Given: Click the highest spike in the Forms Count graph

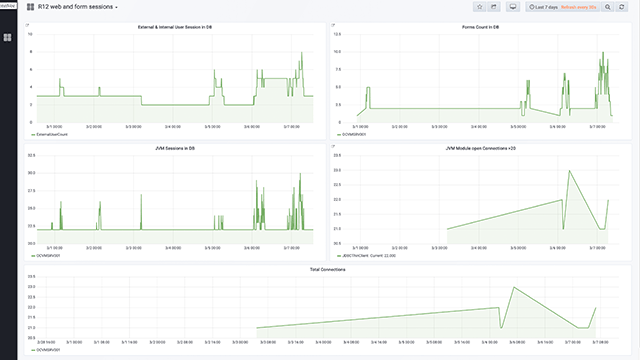Looking at the screenshot, I should click(x=603, y=52).
